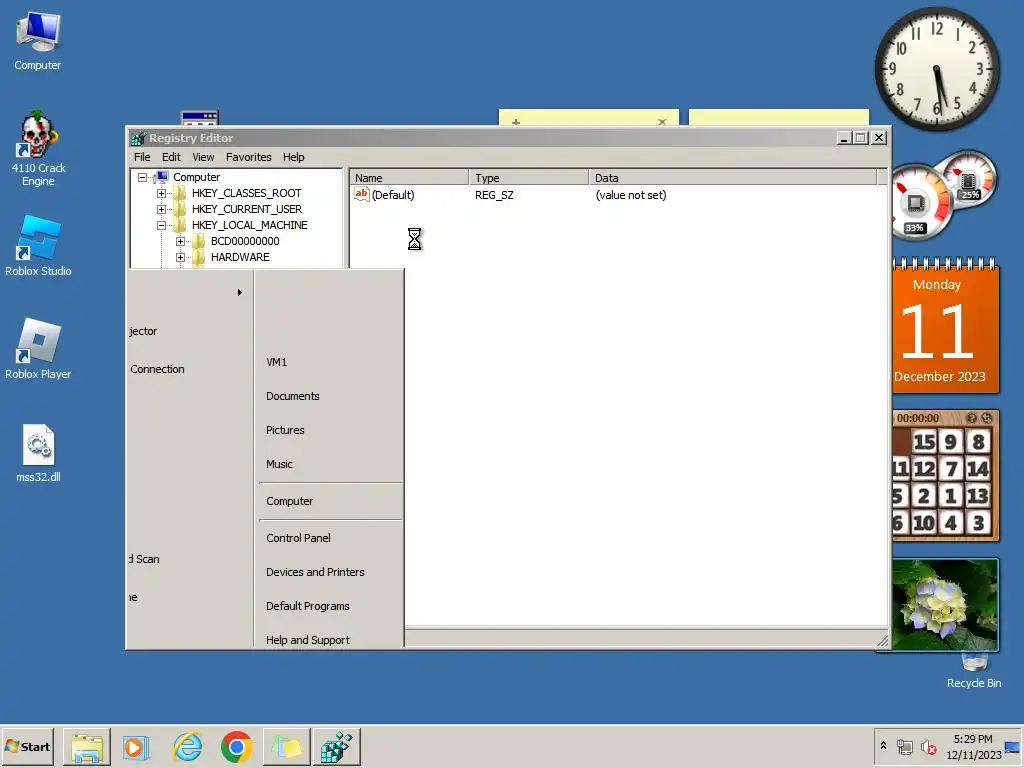The height and width of the screenshot is (768, 1024).
Task: Collapse the HKEY_LOCAL_MACHINE key
Action: (x=161, y=225)
